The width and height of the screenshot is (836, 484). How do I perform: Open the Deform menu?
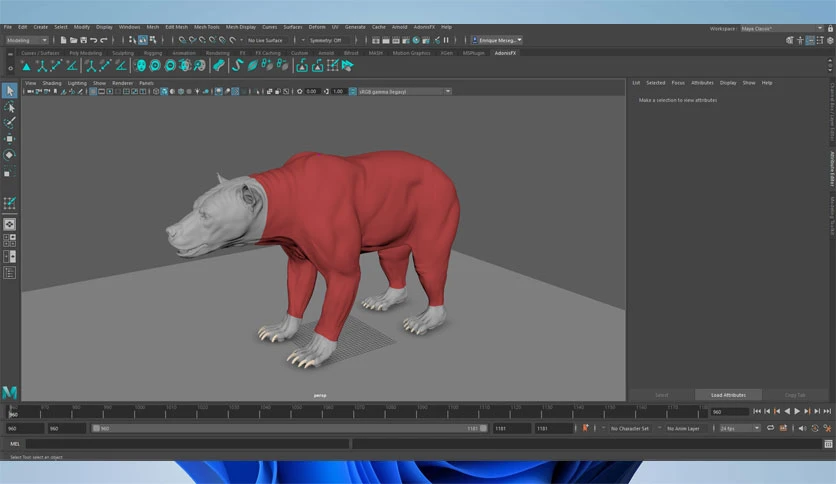point(317,27)
